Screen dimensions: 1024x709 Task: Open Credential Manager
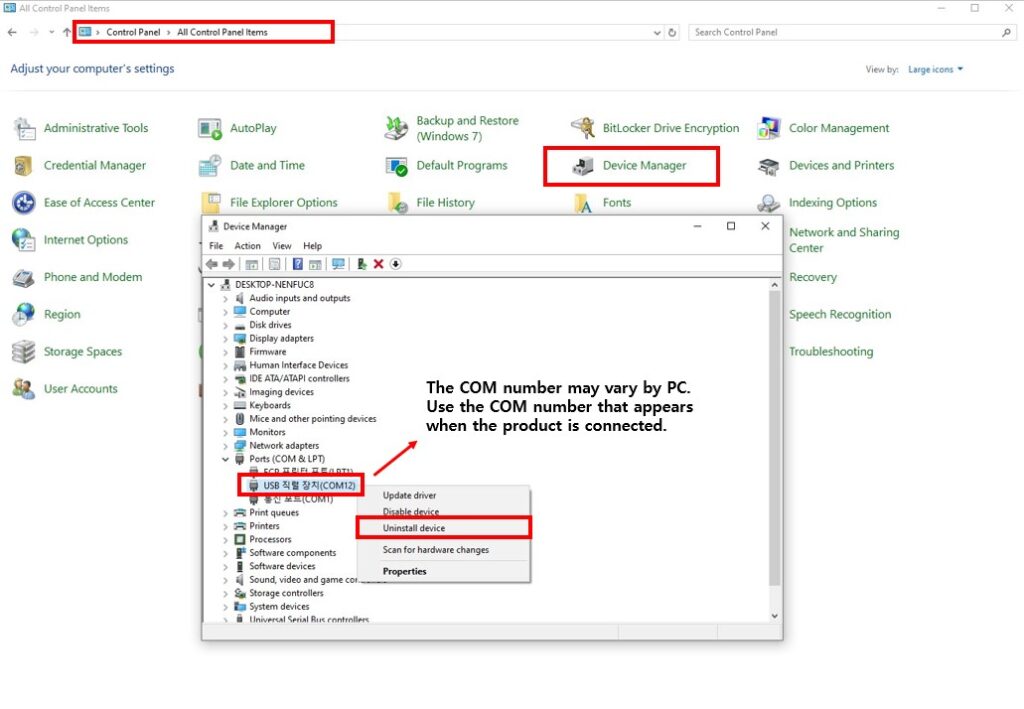pos(94,166)
